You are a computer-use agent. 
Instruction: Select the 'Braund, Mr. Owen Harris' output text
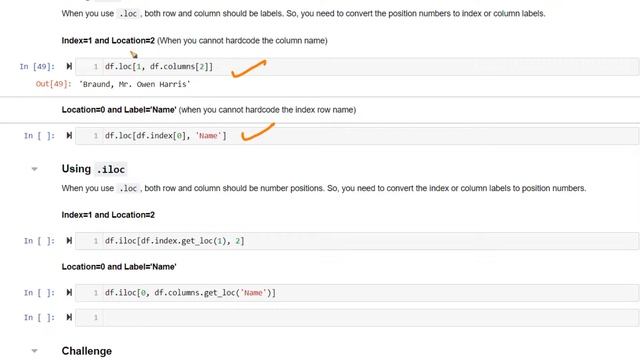click(135, 84)
